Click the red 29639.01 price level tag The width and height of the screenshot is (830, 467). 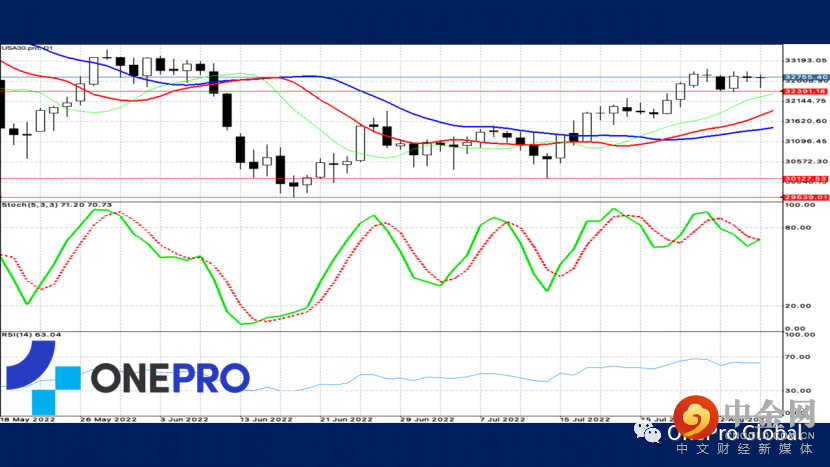tap(806, 197)
